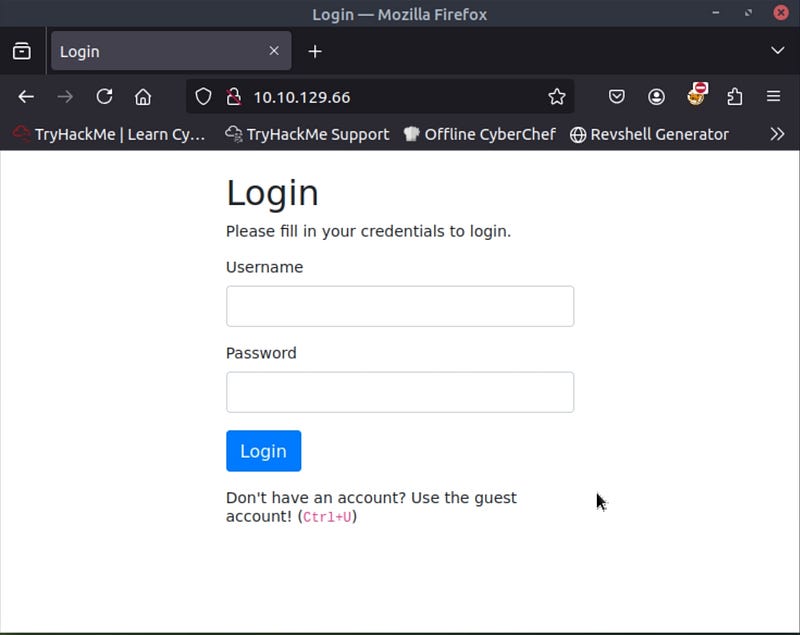Select the Login tab
This screenshot has width=800, height=635.
tap(160, 51)
